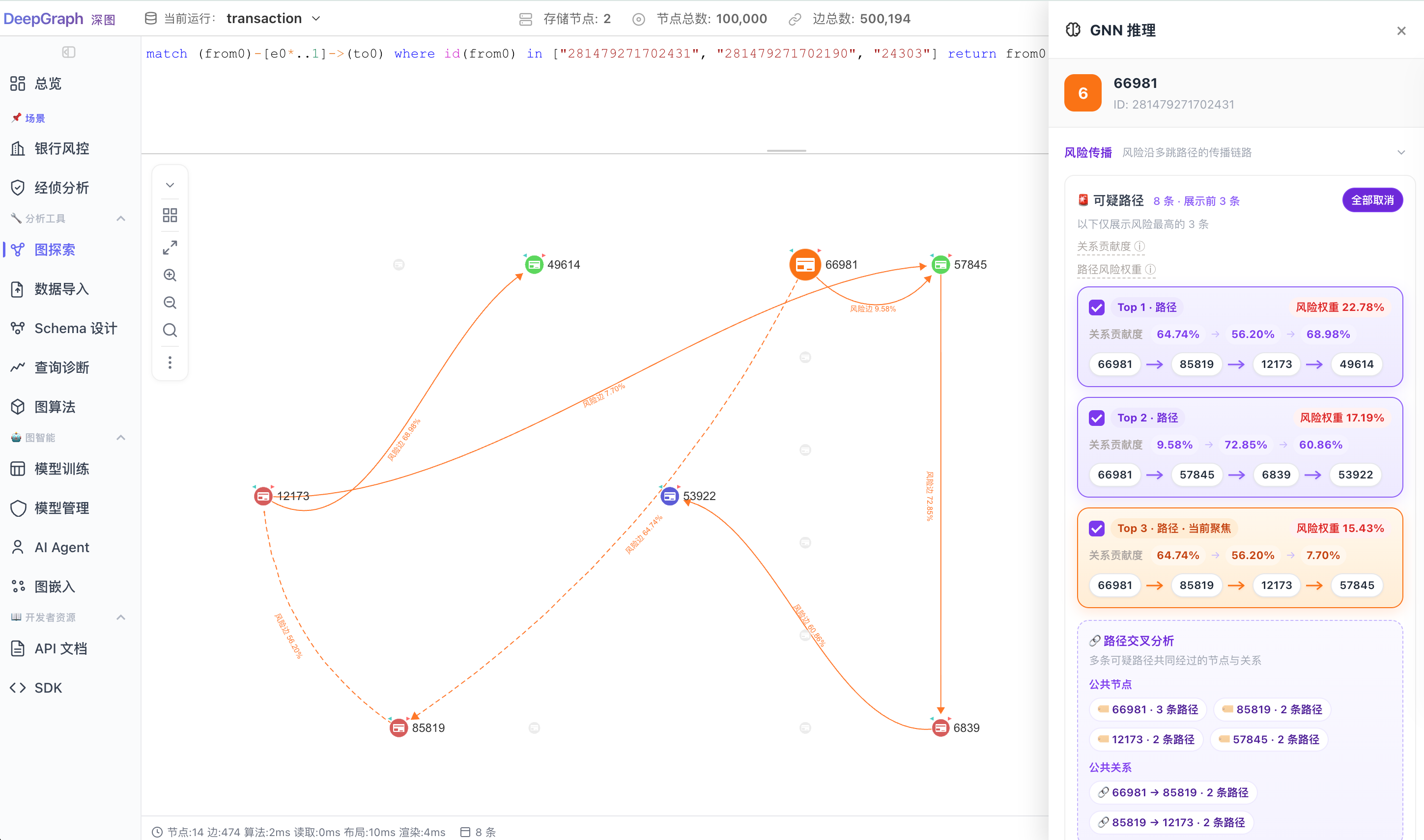Select the orange 66981 graph node

point(805,264)
